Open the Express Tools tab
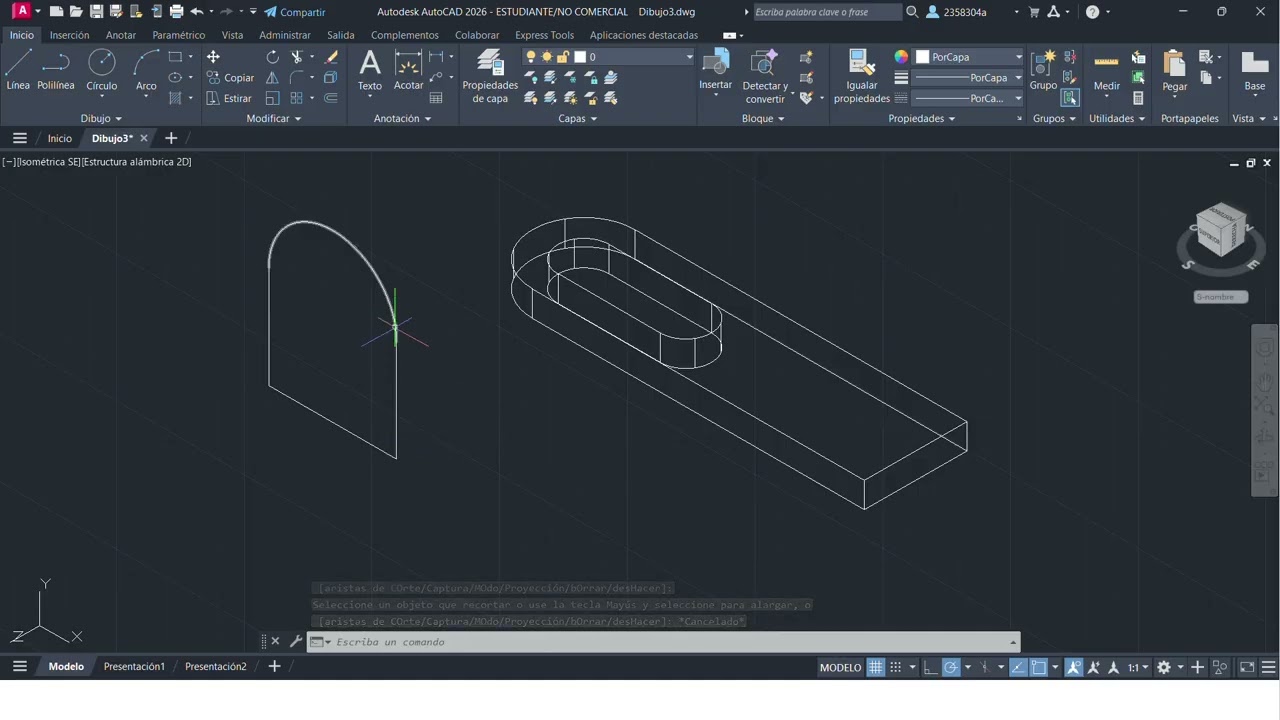Image resolution: width=1280 pixels, height=720 pixels. (545, 35)
